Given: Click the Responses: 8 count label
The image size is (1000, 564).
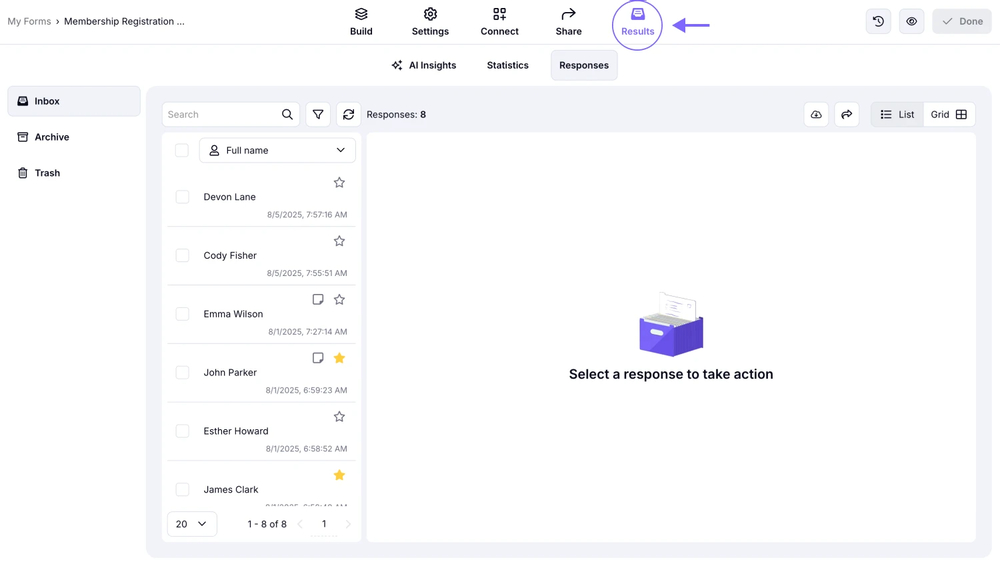Looking at the screenshot, I should pos(396,114).
